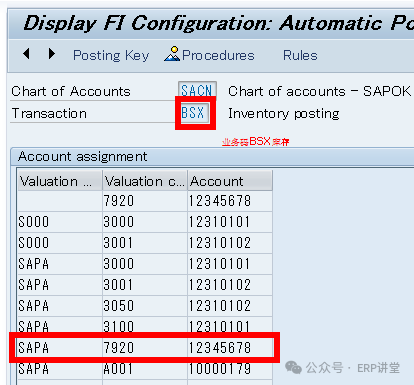Select the Account assignment group title

[x=83, y=156]
